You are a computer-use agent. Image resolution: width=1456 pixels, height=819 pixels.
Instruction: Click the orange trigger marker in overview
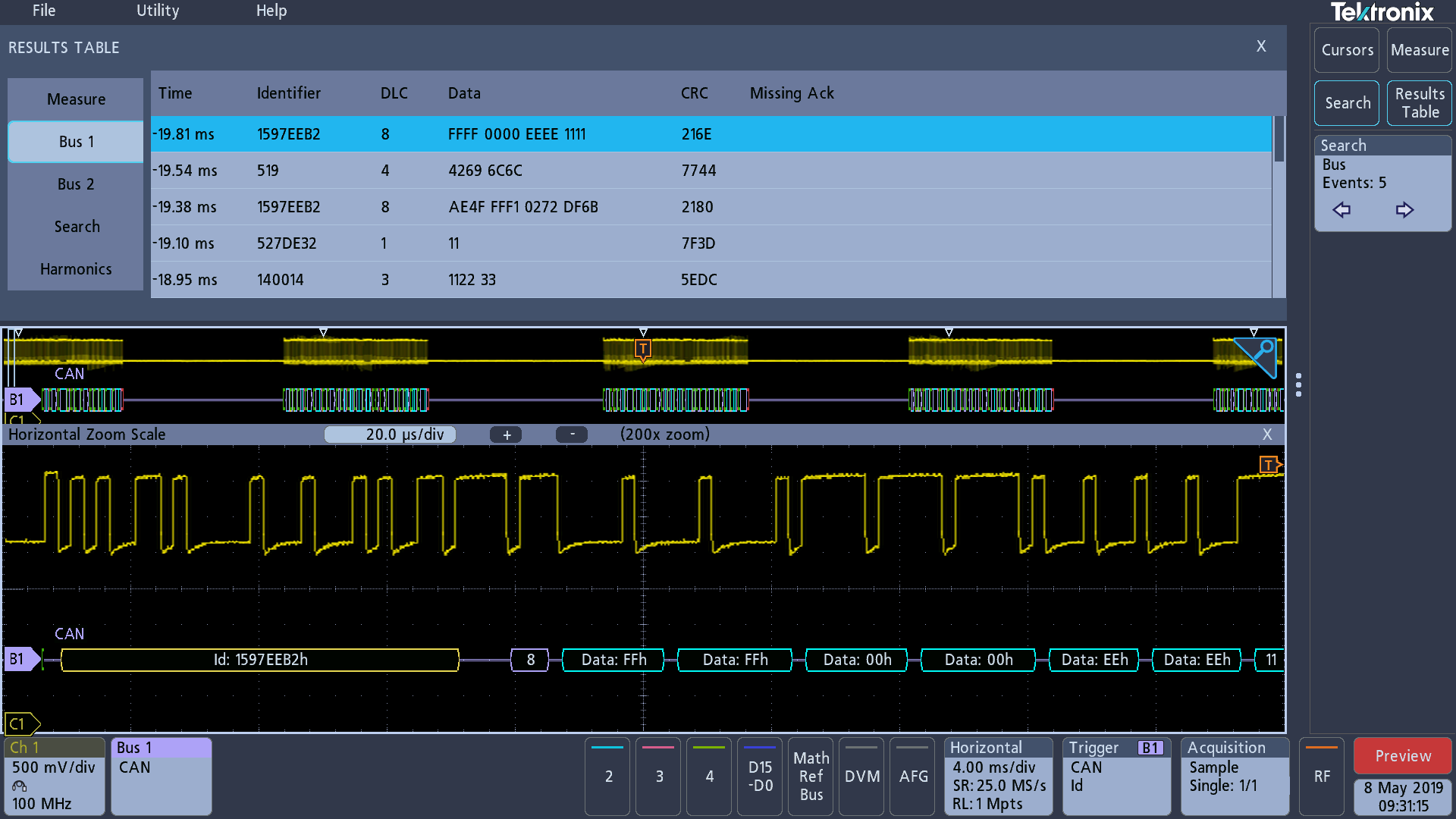pyautogui.click(x=643, y=349)
